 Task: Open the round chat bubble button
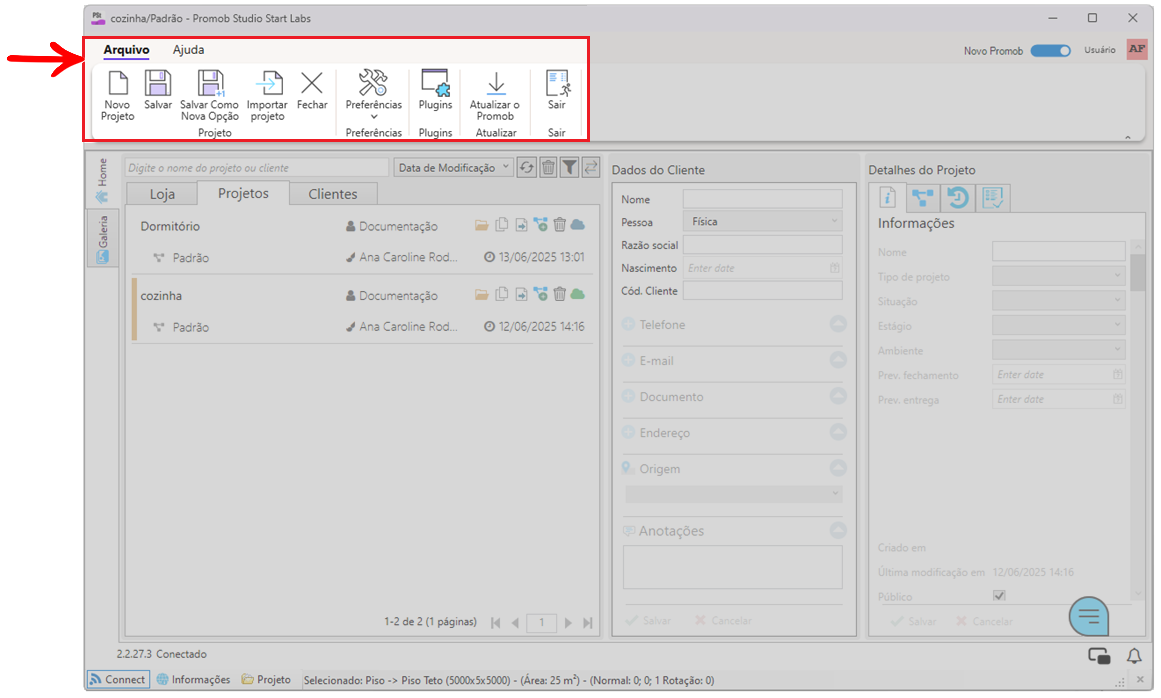pyautogui.click(x=1088, y=616)
